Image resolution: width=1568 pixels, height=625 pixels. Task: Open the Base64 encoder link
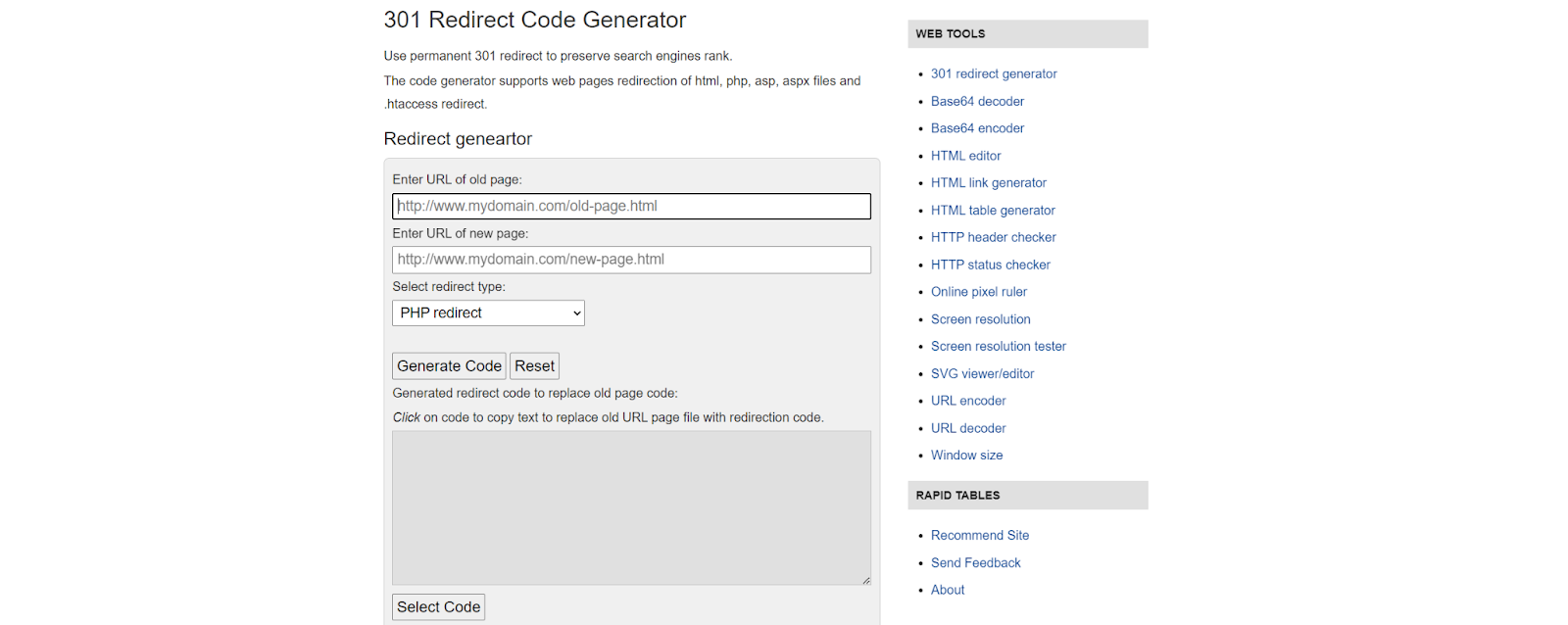tap(977, 128)
